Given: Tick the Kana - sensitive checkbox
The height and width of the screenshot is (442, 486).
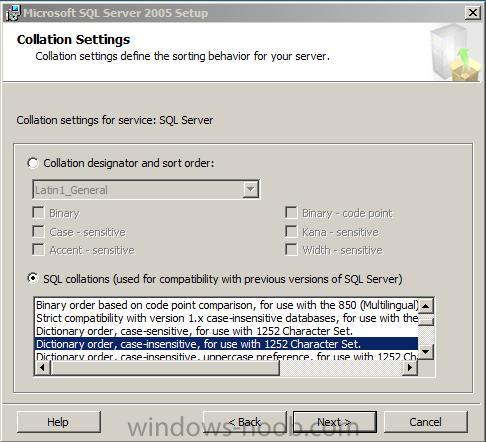Looking at the screenshot, I should click(x=291, y=231).
